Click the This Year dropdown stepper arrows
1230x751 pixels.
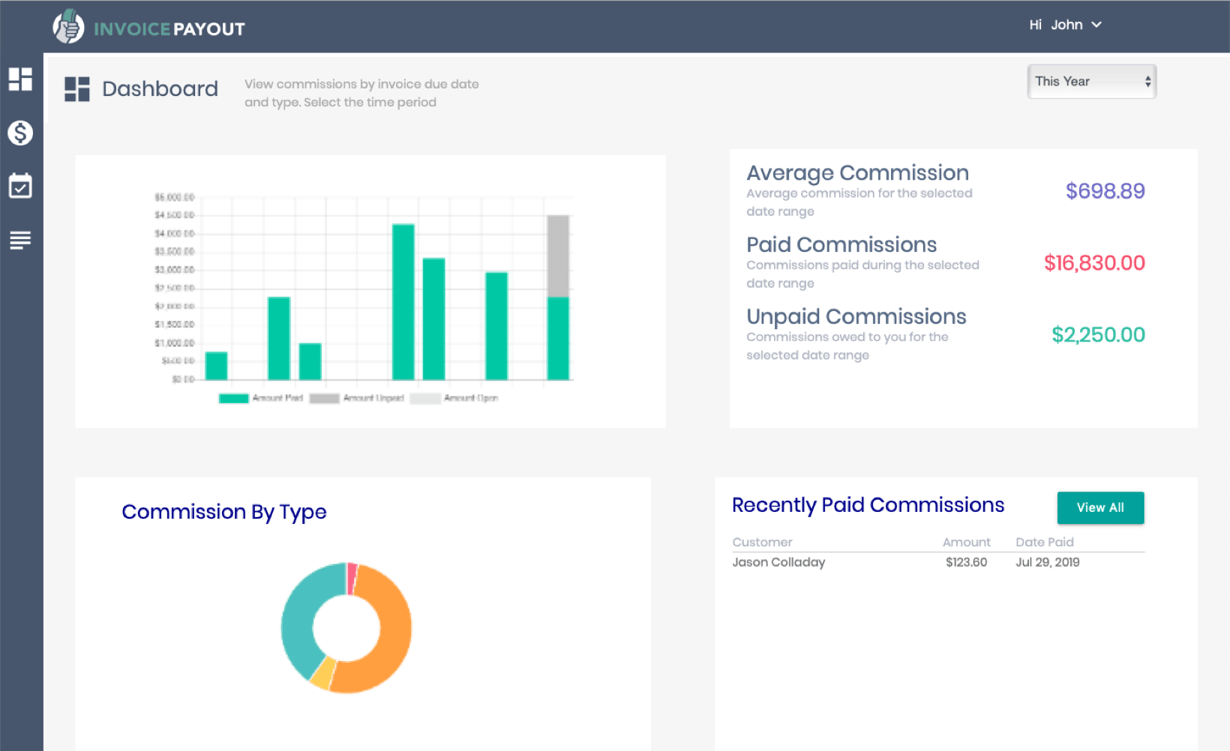click(1148, 81)
